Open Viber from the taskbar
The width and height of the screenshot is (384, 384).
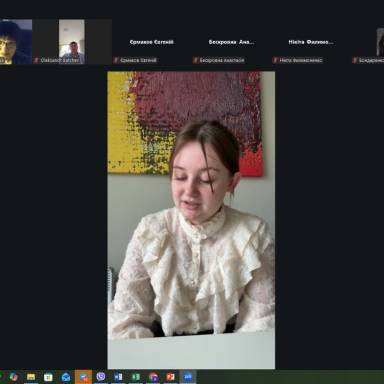[x=101, y=377]
